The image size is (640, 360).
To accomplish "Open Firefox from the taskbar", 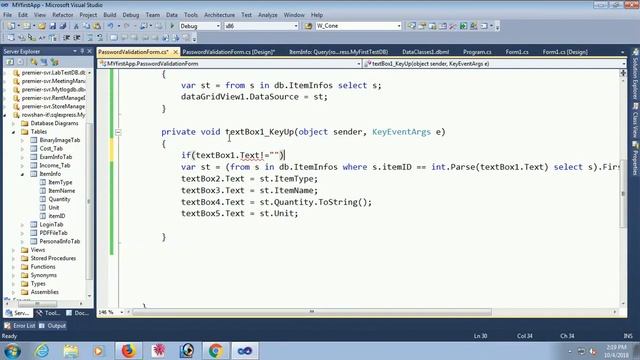I will pos(128,351).
